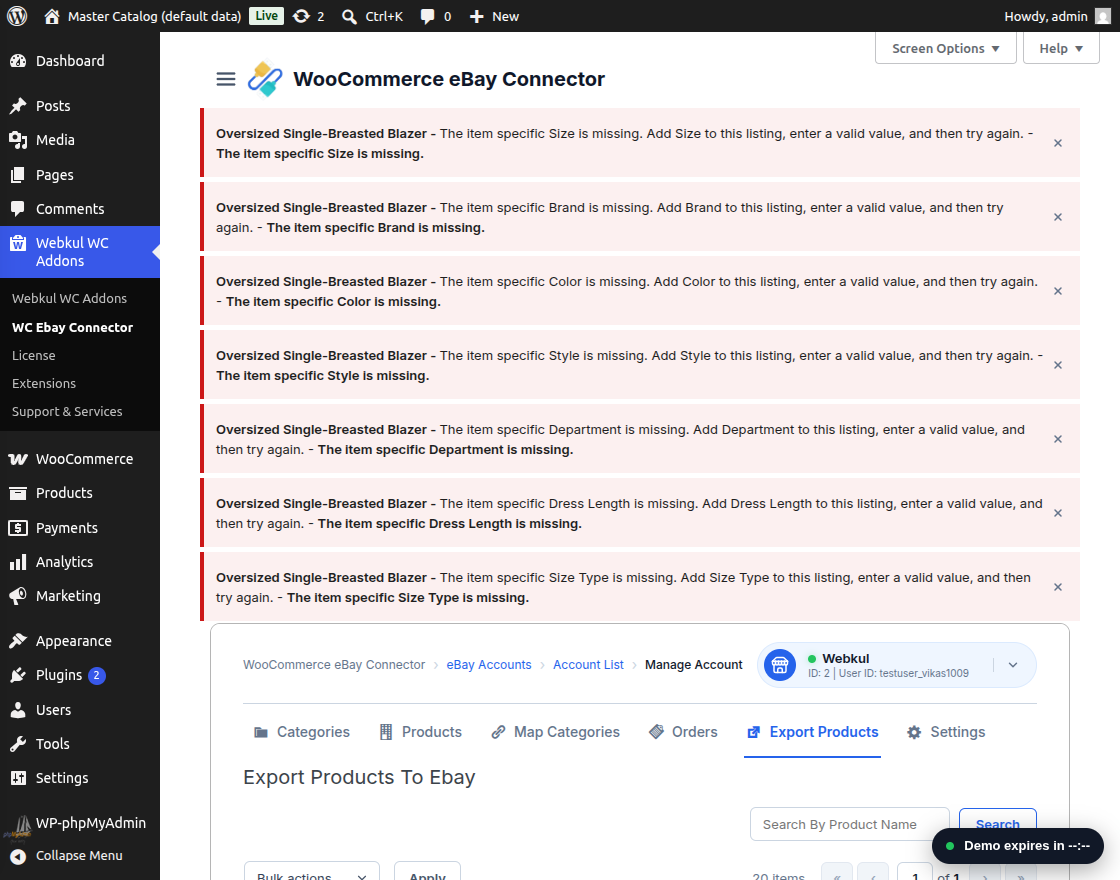Click the Demo expires timer badge

click(1018, 846)
